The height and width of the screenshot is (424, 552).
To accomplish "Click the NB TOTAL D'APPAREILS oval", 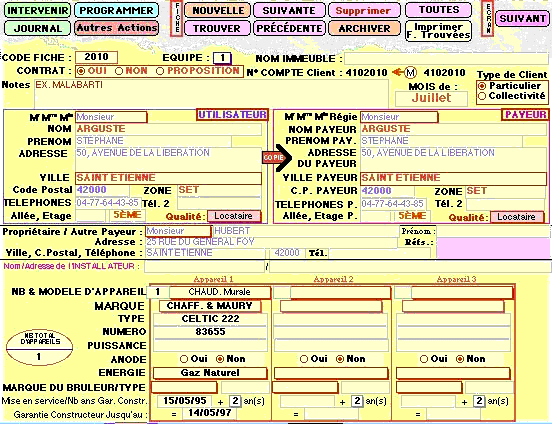I will 39,347.
